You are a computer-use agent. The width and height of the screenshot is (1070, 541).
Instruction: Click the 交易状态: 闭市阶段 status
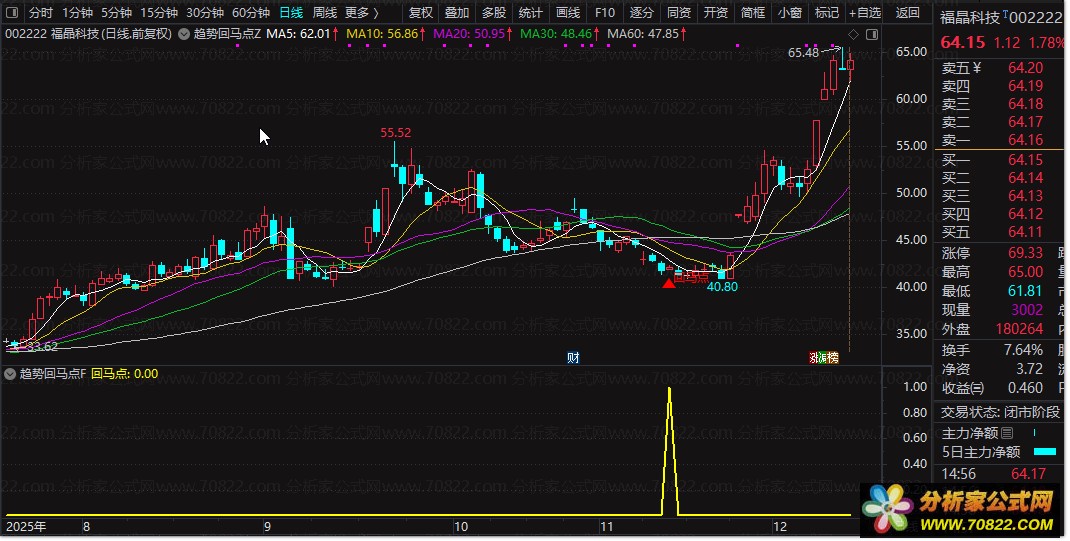[1000, 413]
